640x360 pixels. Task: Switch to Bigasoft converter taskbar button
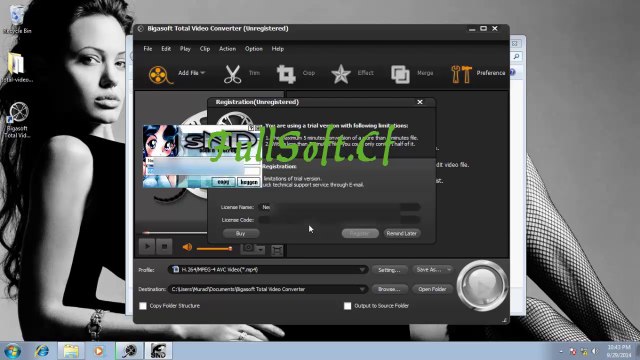(130, 351)
